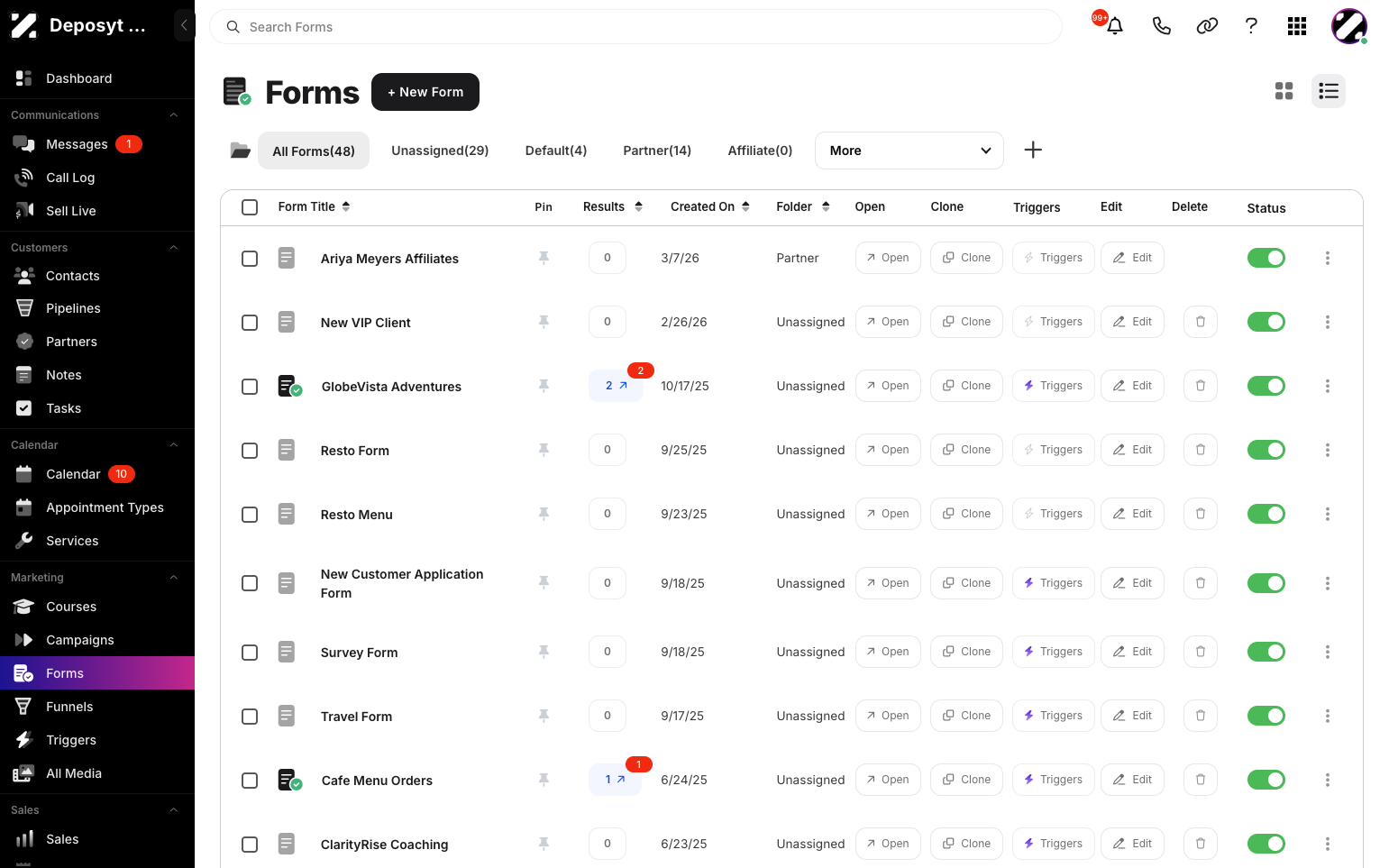The image size is (1389, 868).
Task: Open the apps grid menu
Action: pos(1297,26)
